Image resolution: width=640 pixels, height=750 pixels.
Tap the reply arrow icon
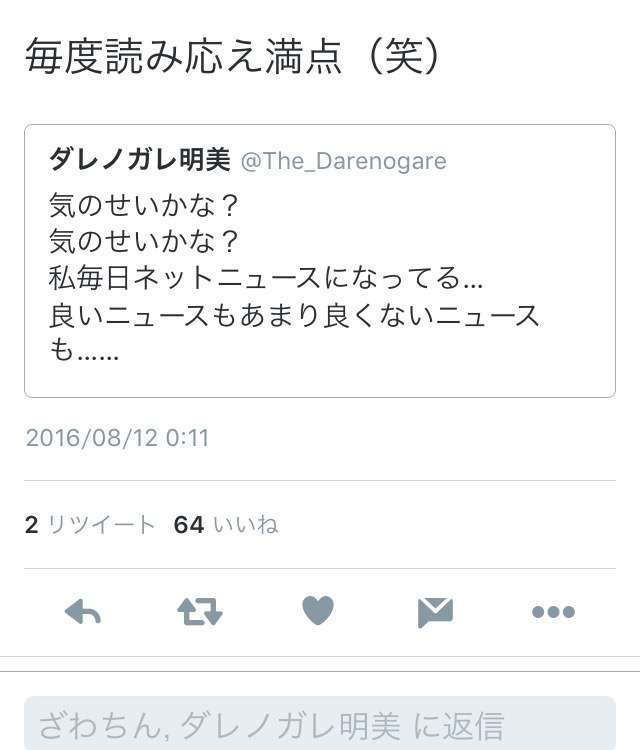83,611
